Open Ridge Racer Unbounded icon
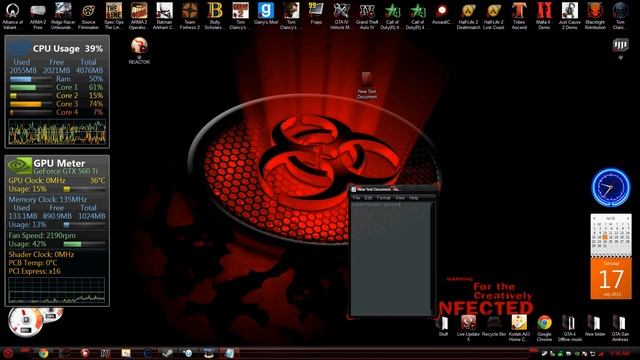Image resolution: width=640 pixels, height=360 pixels. [x=63, y=16]
